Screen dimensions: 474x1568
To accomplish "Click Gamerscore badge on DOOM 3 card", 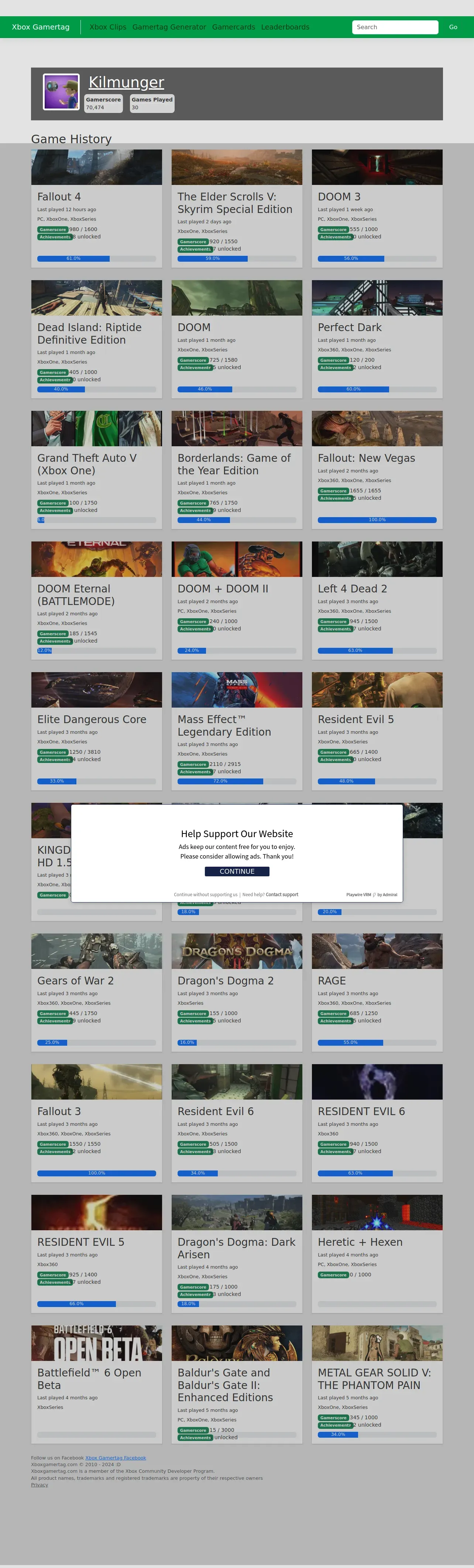I will coord(333,230).
